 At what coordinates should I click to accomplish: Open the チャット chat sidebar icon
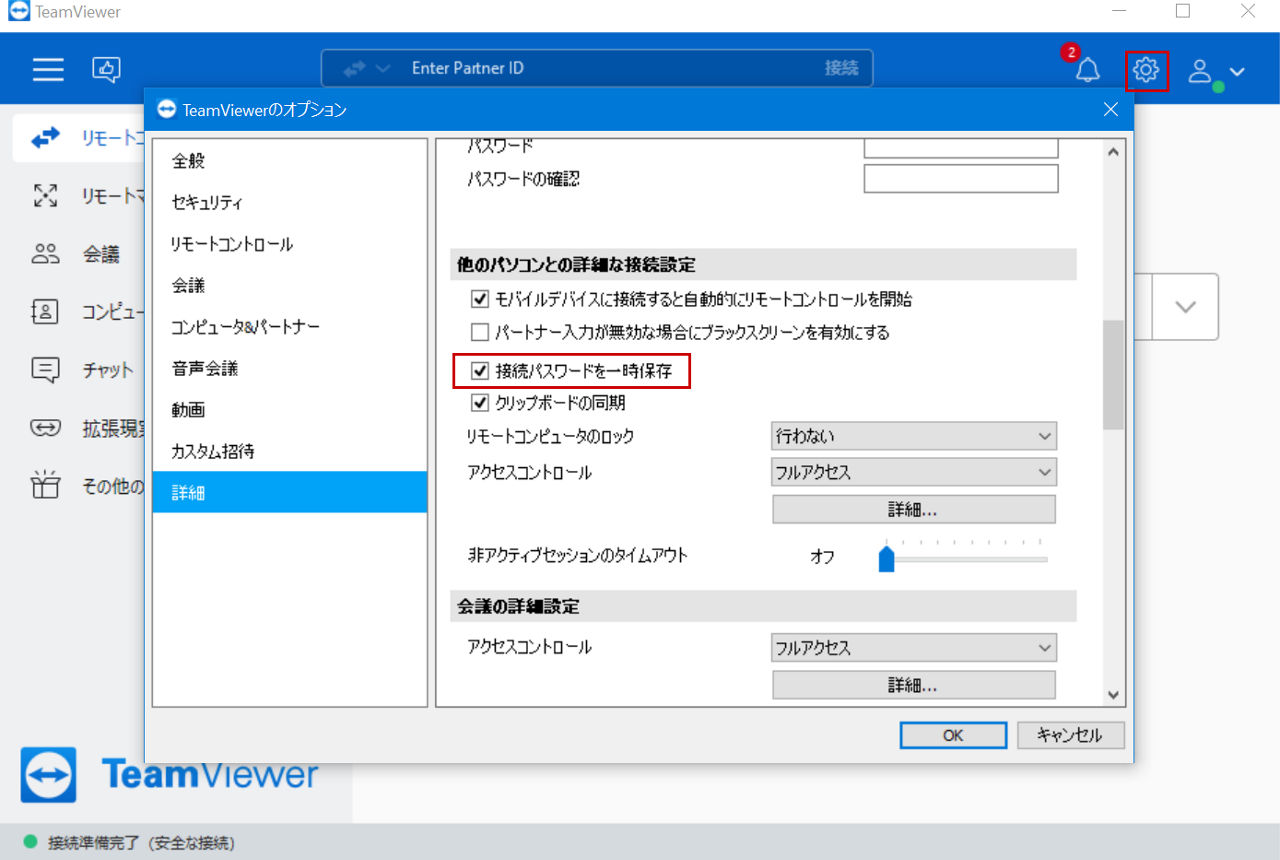(46, 370)
